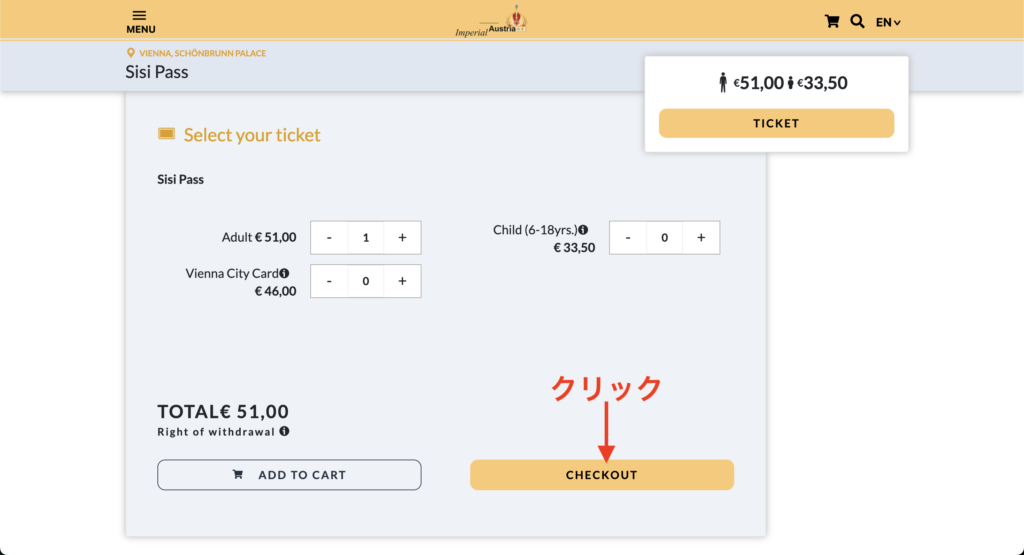Decrease Child ticket quantity with minus
Image resolution: width=1024 pixels, height=555 pixels.
point(628,238)
